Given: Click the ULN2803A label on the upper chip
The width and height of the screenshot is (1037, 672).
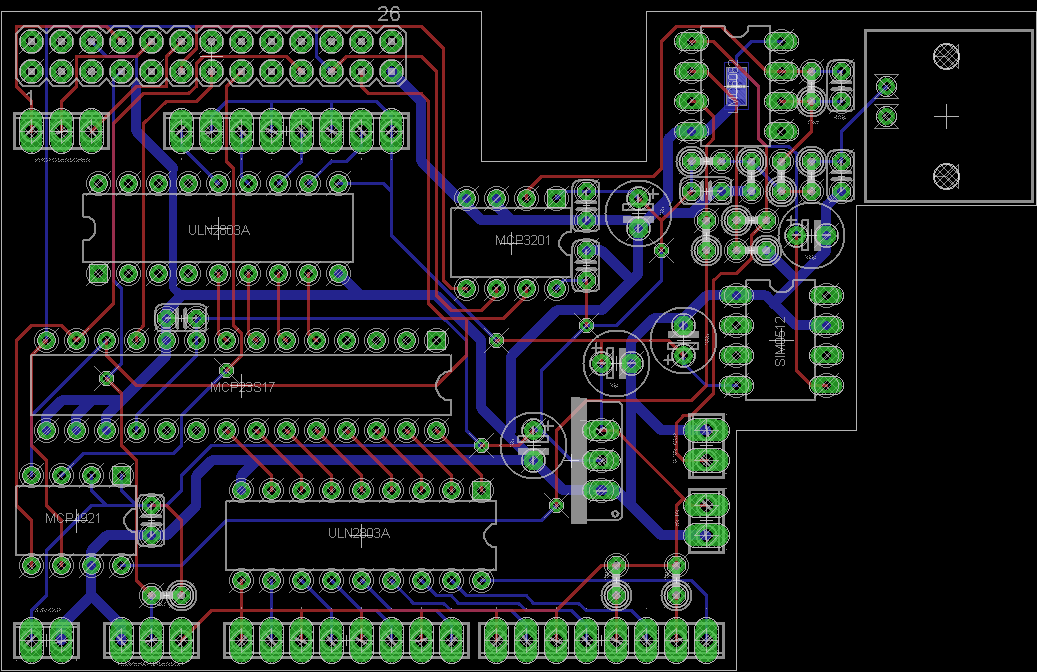Looking at the screenshot, I should pyautogui.click(x=219, y=230).
